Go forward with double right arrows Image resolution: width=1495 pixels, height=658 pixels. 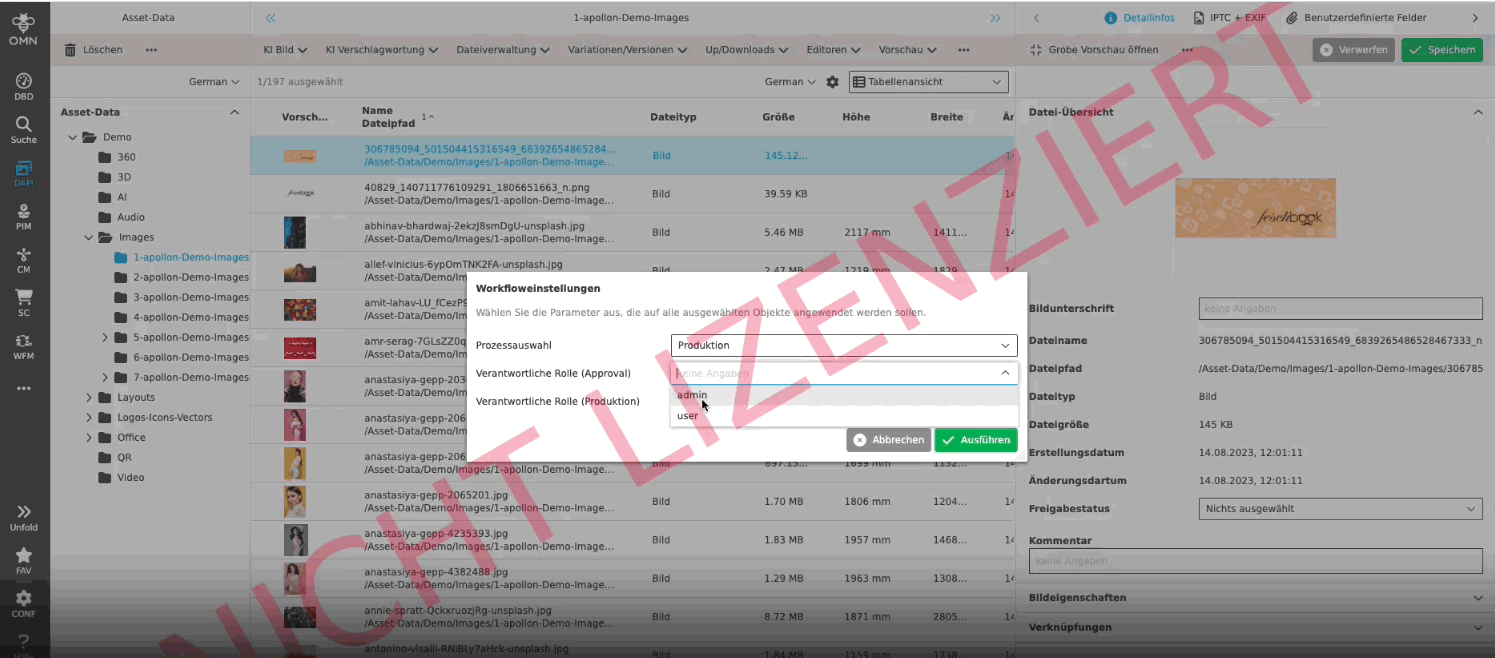click(x=995, y=17)
